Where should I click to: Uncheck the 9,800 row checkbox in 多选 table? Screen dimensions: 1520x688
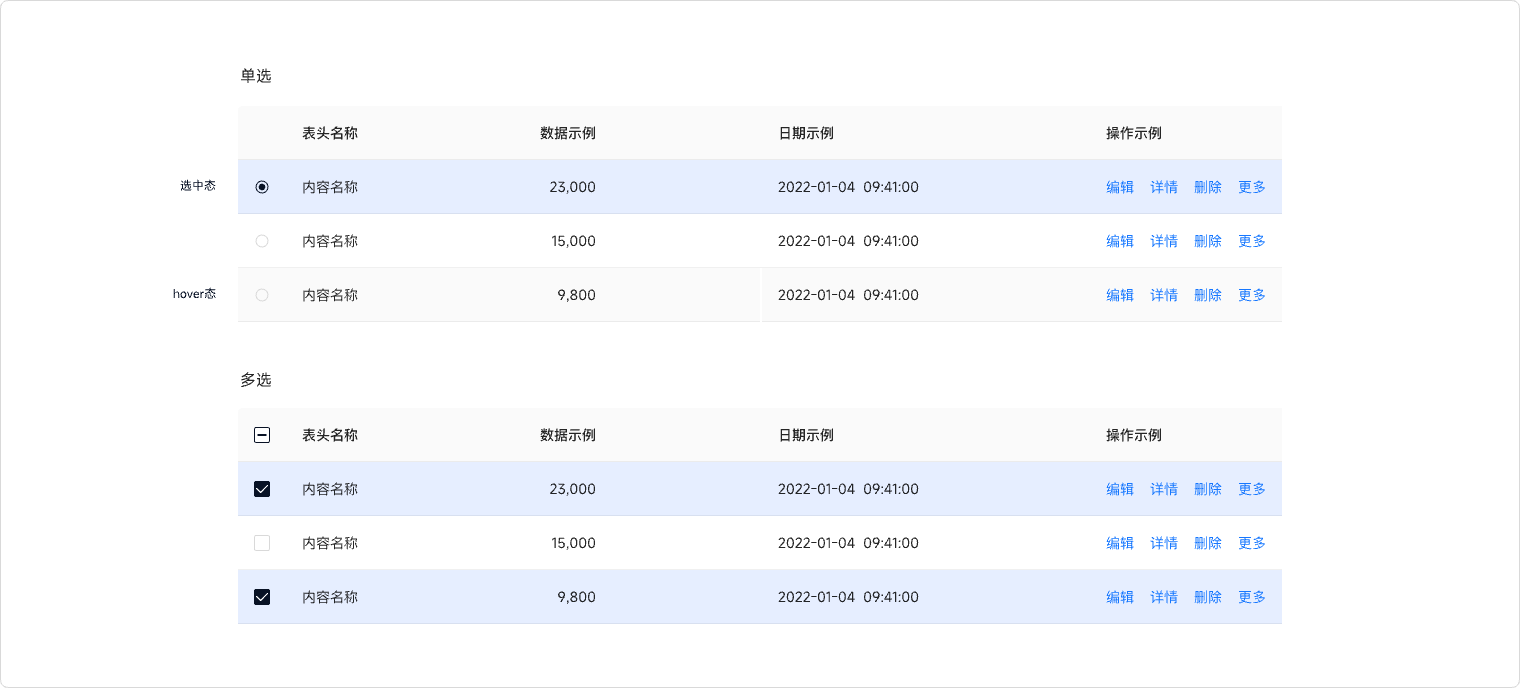262,597
